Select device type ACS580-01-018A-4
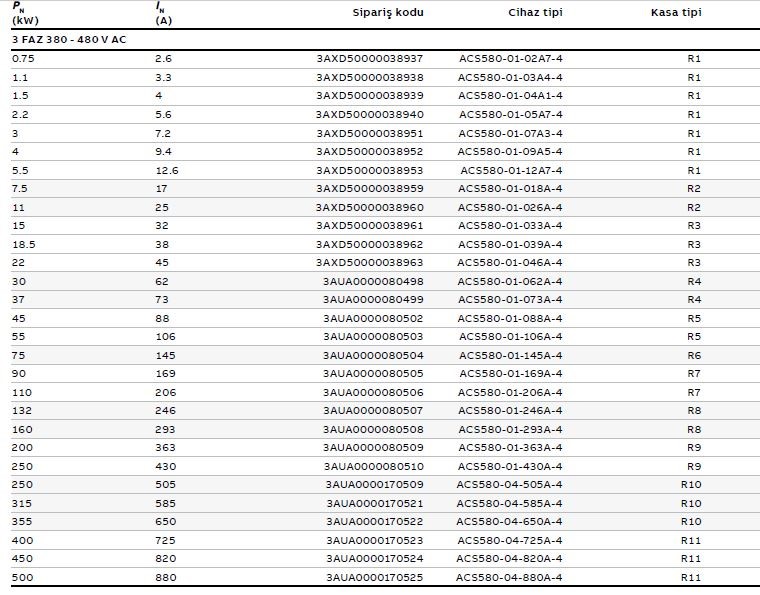The image size is (760, 595). [x=510, y=188]
